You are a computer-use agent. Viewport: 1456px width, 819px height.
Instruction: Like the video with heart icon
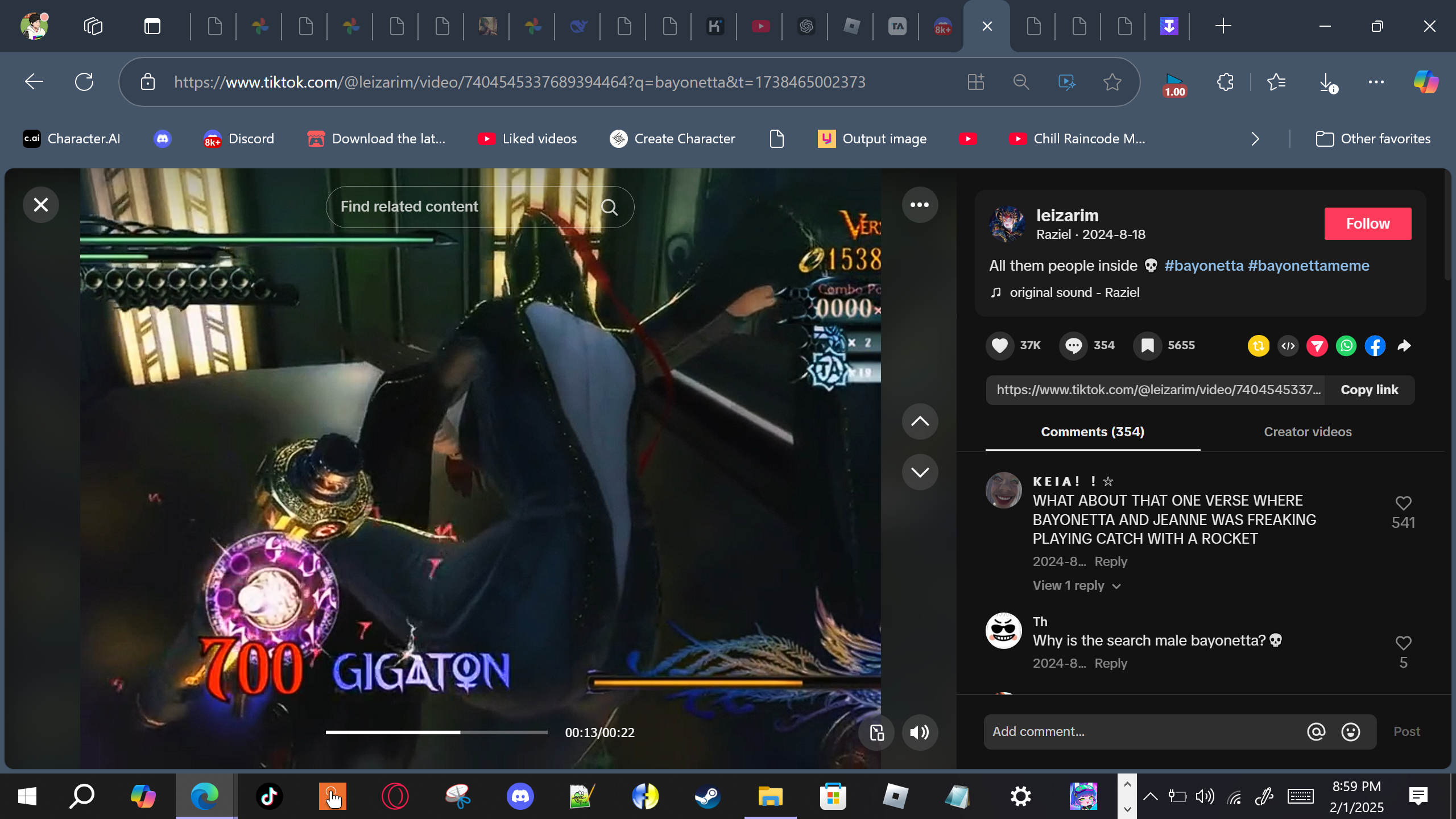click(x=1000, y=345)
